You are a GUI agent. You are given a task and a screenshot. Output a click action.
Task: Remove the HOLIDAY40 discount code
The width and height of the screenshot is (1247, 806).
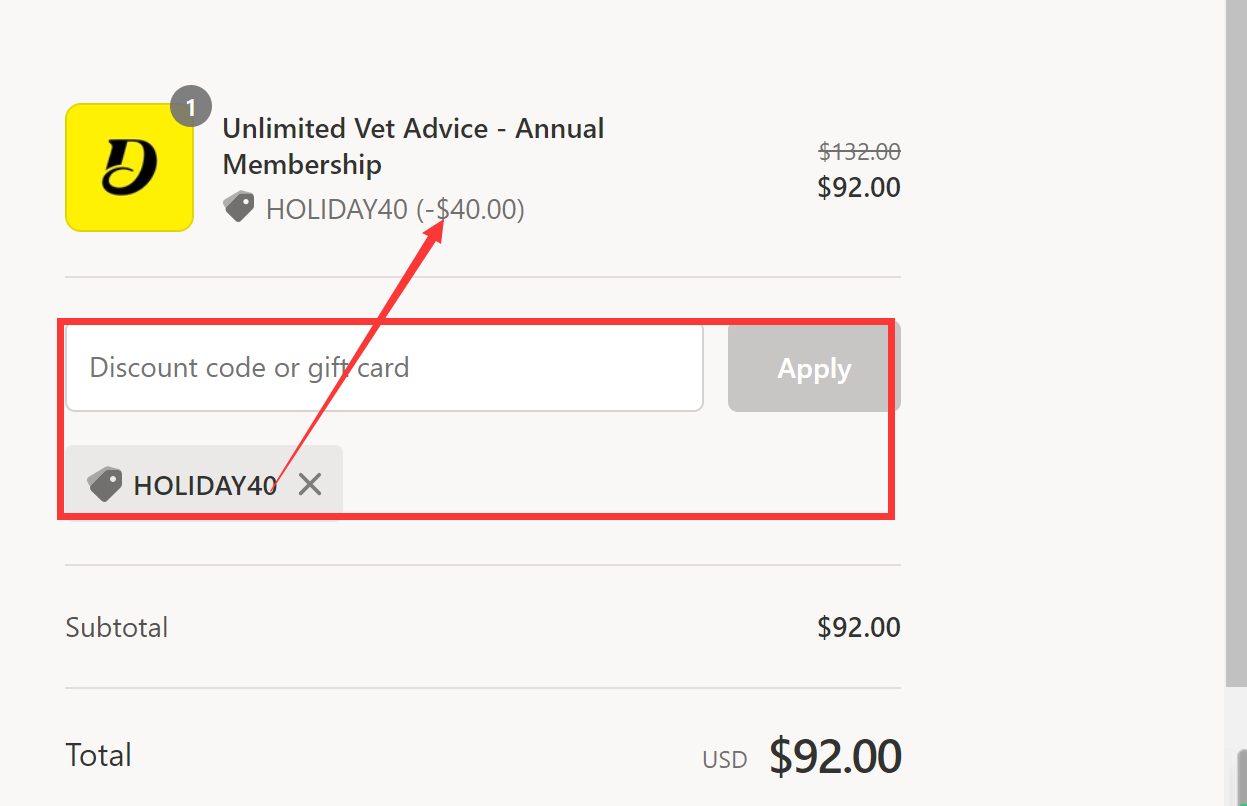(310, 484)
